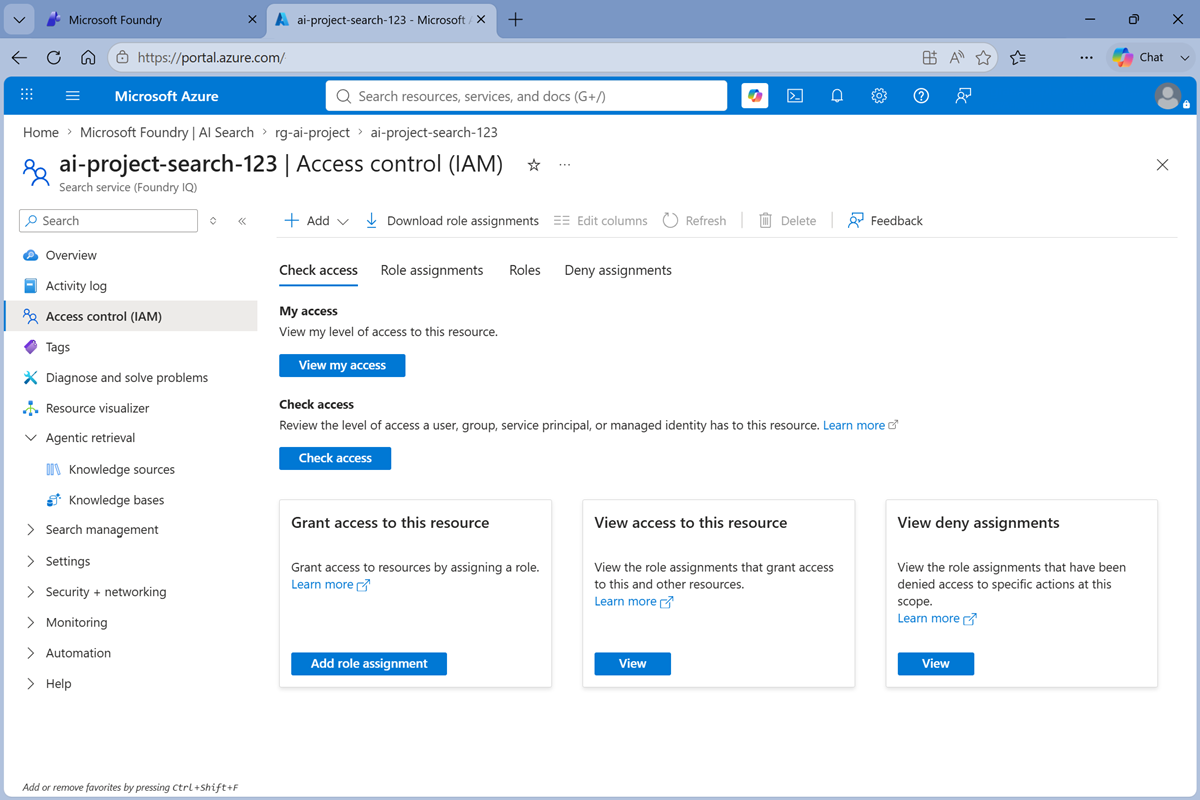The height and width of the screenshot is (800, 1200).
Task: Click View my access button
Action: (x=342, y=365)
